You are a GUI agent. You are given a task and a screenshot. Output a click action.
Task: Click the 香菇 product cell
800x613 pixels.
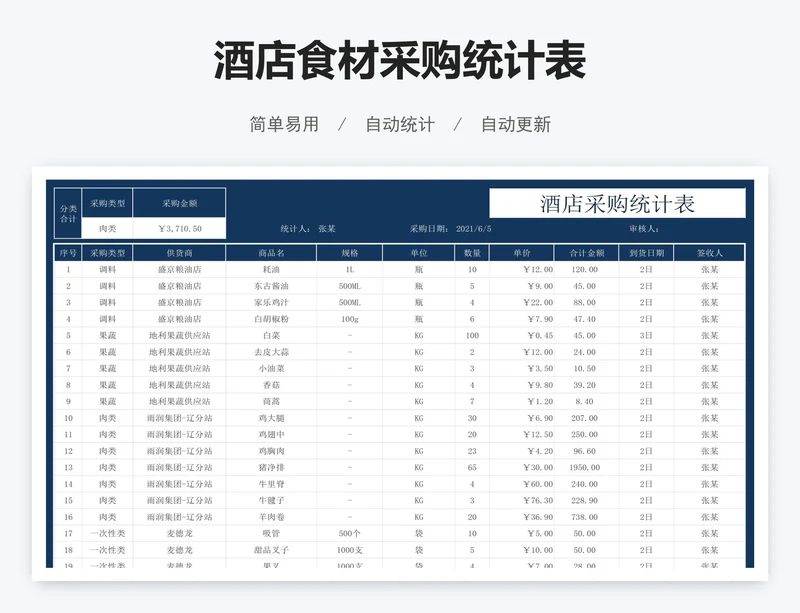pyautogui.click(x=271, y=385)
